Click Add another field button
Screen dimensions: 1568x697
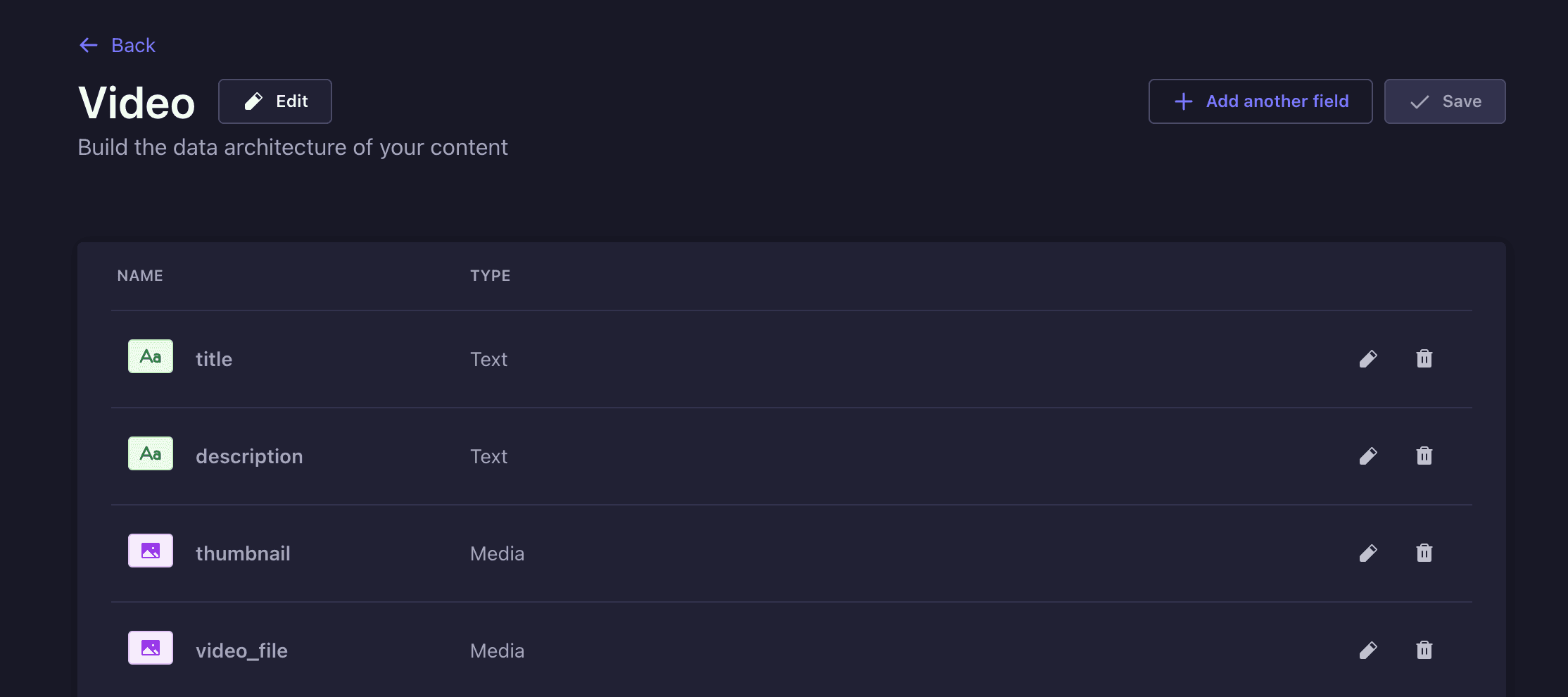tap(1260, 101)
